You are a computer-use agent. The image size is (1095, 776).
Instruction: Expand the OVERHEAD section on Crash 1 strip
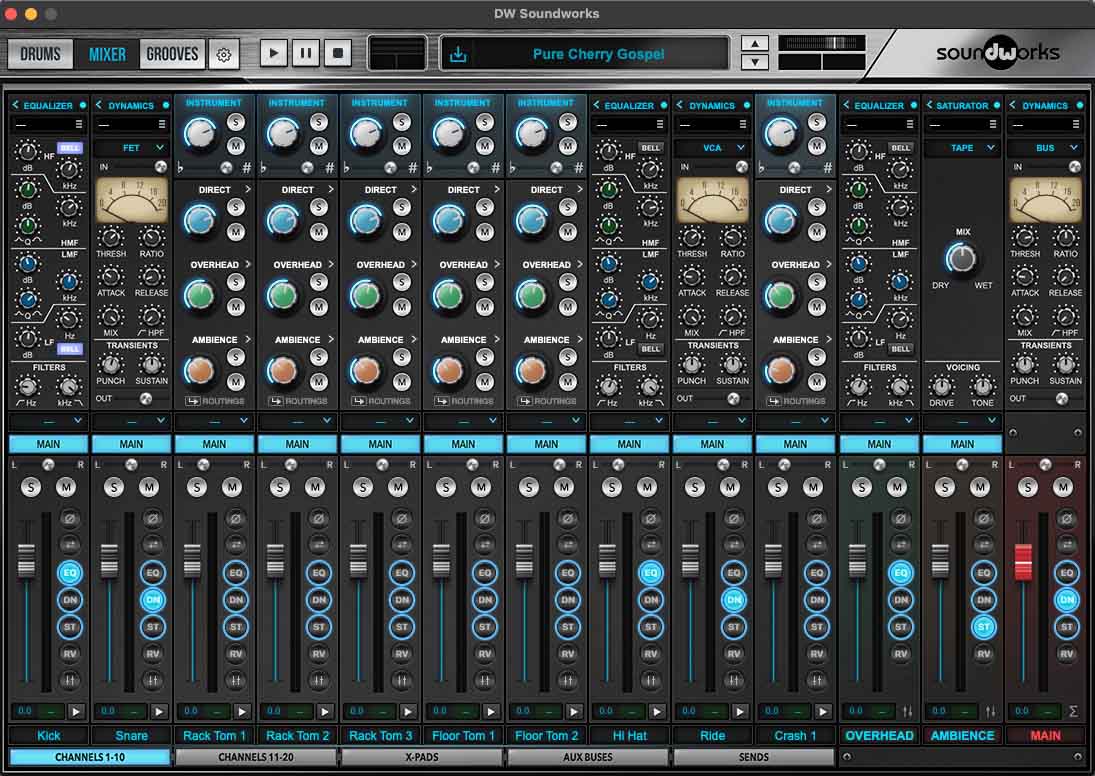tap(828, 265)
